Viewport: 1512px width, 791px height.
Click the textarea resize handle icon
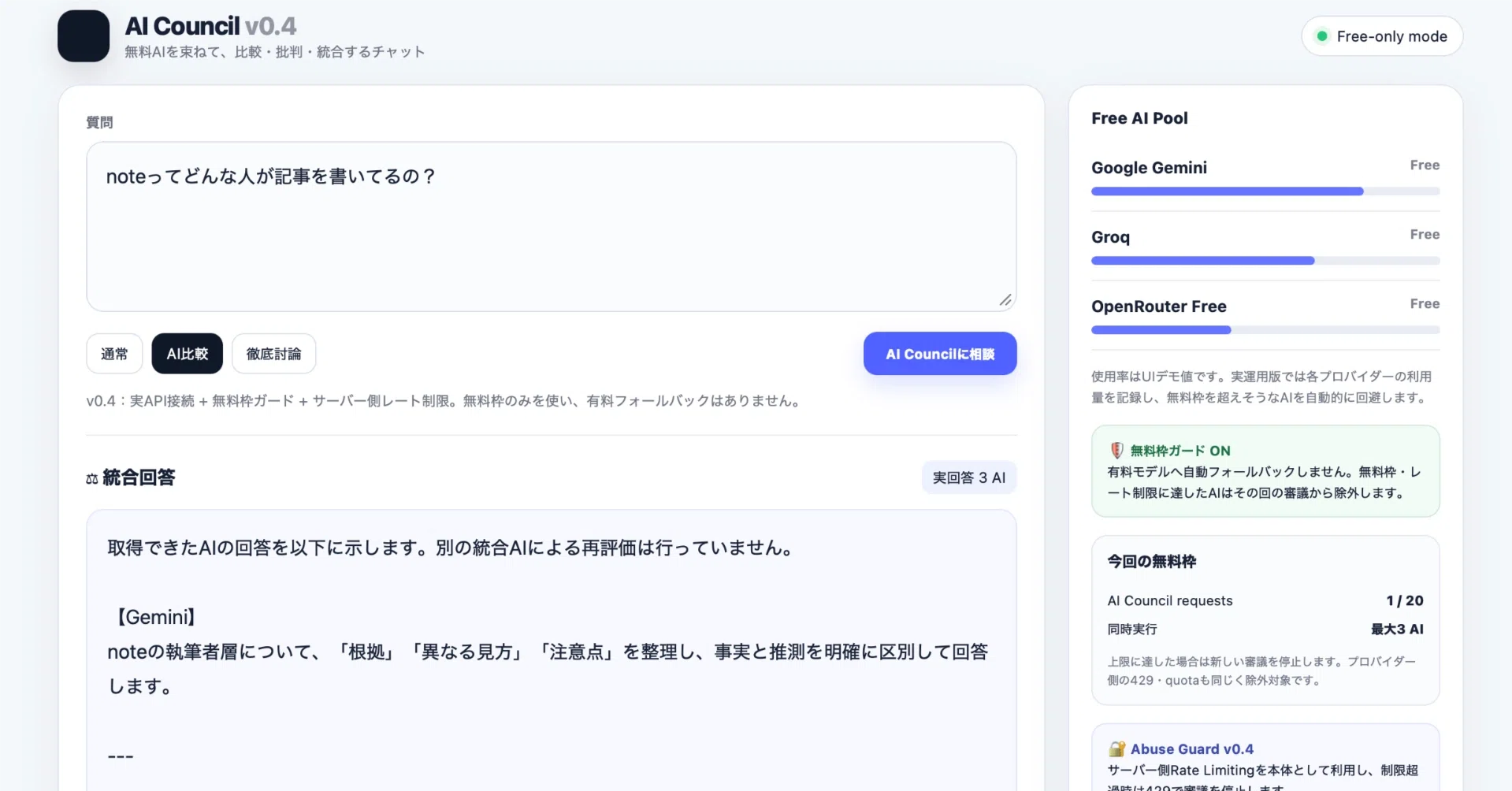pos(1005,300)
